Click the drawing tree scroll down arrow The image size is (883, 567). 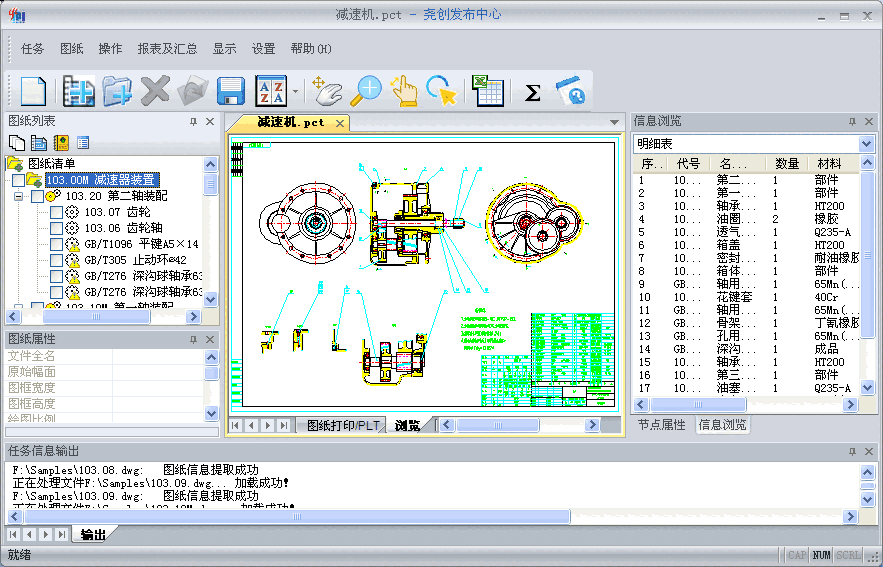[211, 299]
